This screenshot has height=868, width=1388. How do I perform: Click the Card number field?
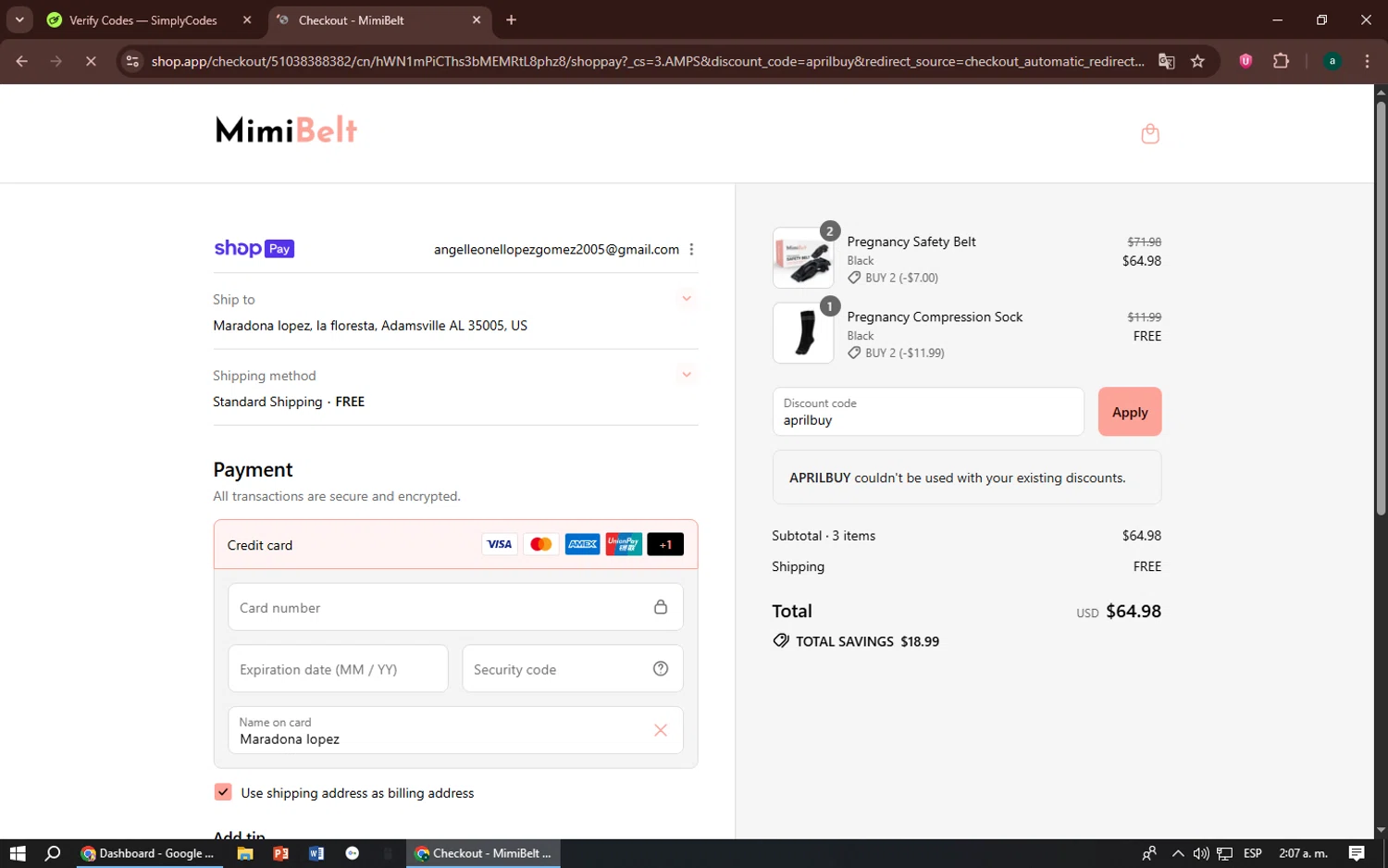(455, 607)
